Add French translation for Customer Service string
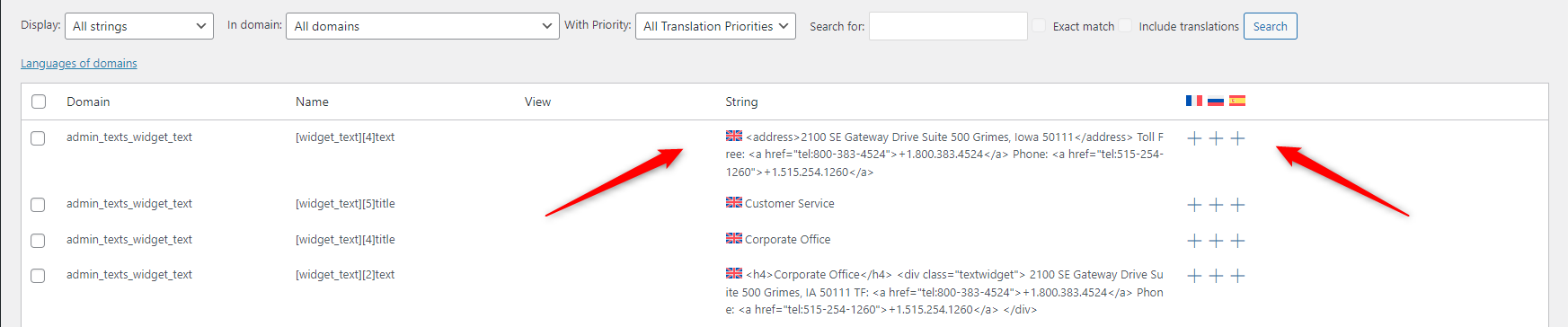The image size is (1568, 327). 1194,205
